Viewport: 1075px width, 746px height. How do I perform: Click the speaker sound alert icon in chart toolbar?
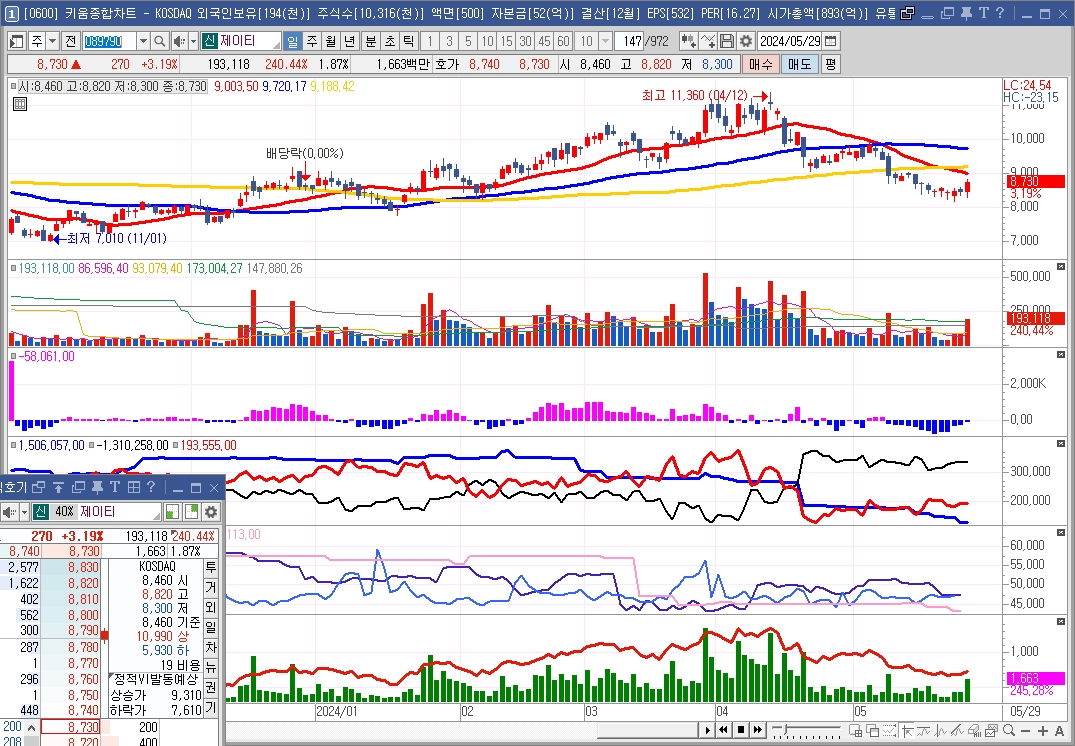179,41
